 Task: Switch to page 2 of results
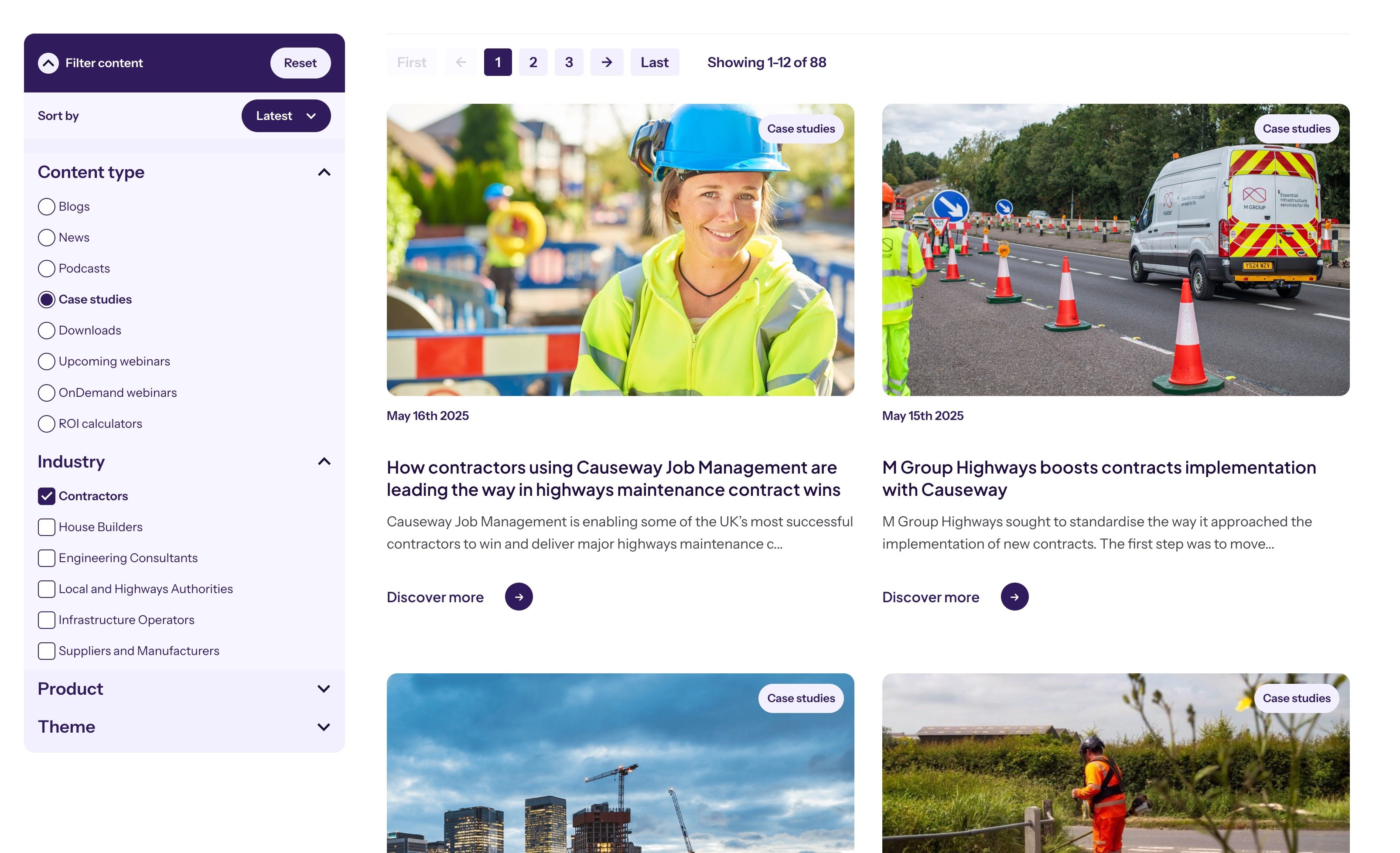533,62
